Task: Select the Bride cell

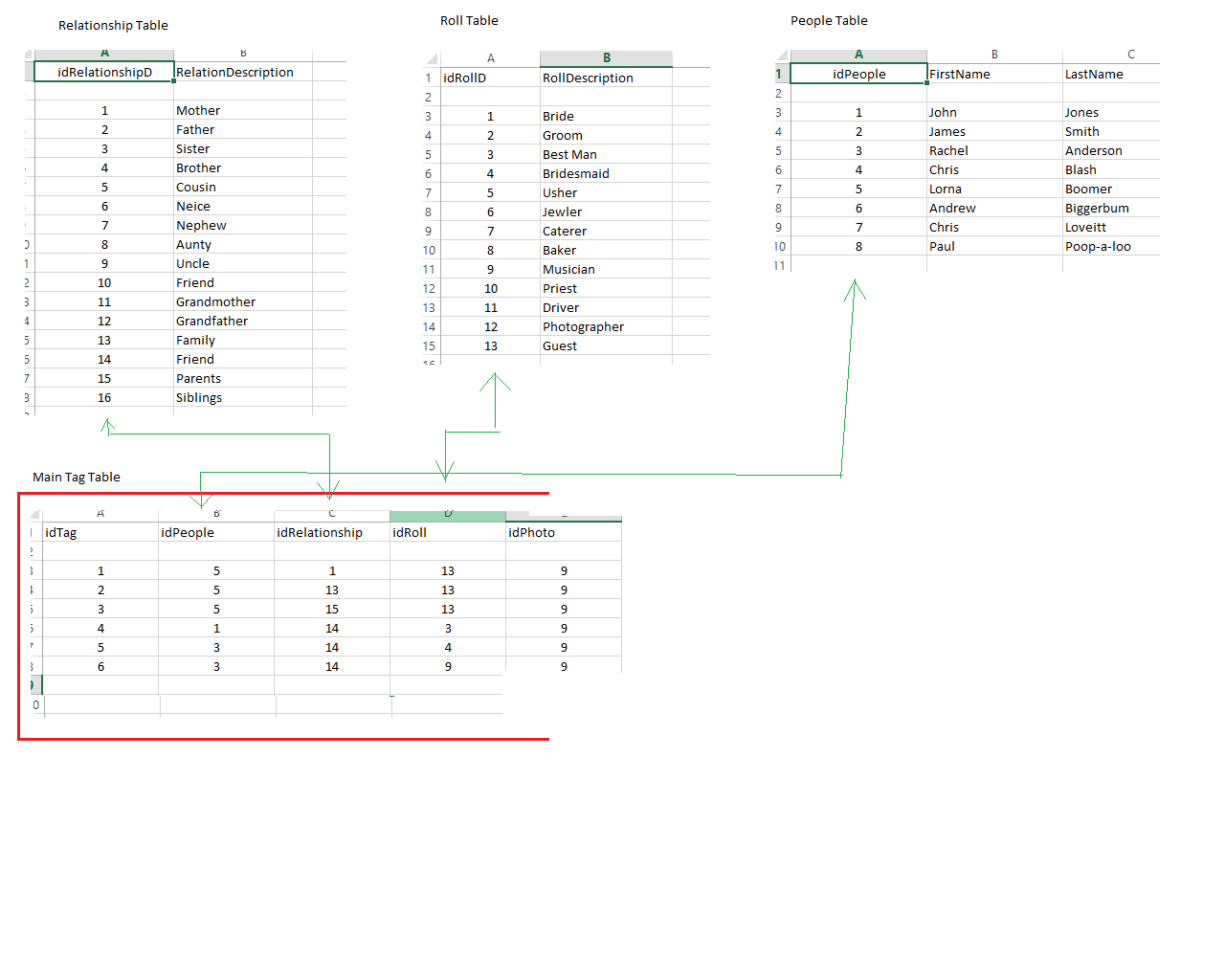Action: click(606, 116)
